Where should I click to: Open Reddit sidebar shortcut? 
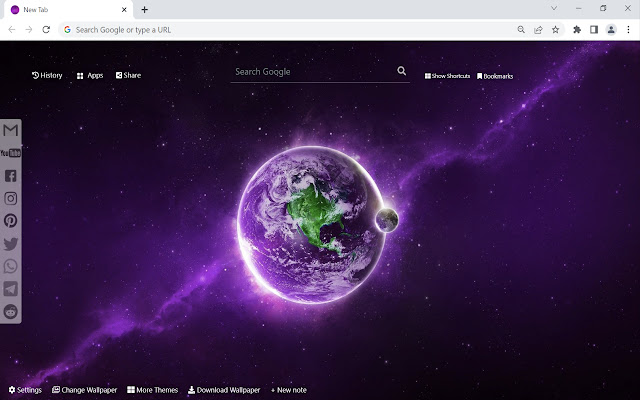[x=11, y=311]
